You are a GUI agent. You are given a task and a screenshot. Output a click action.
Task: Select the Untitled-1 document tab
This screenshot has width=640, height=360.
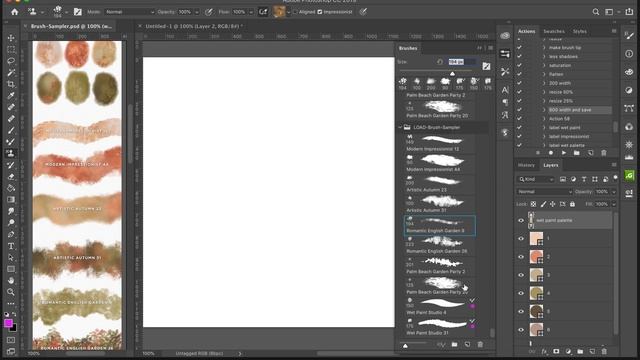(193, 26)
